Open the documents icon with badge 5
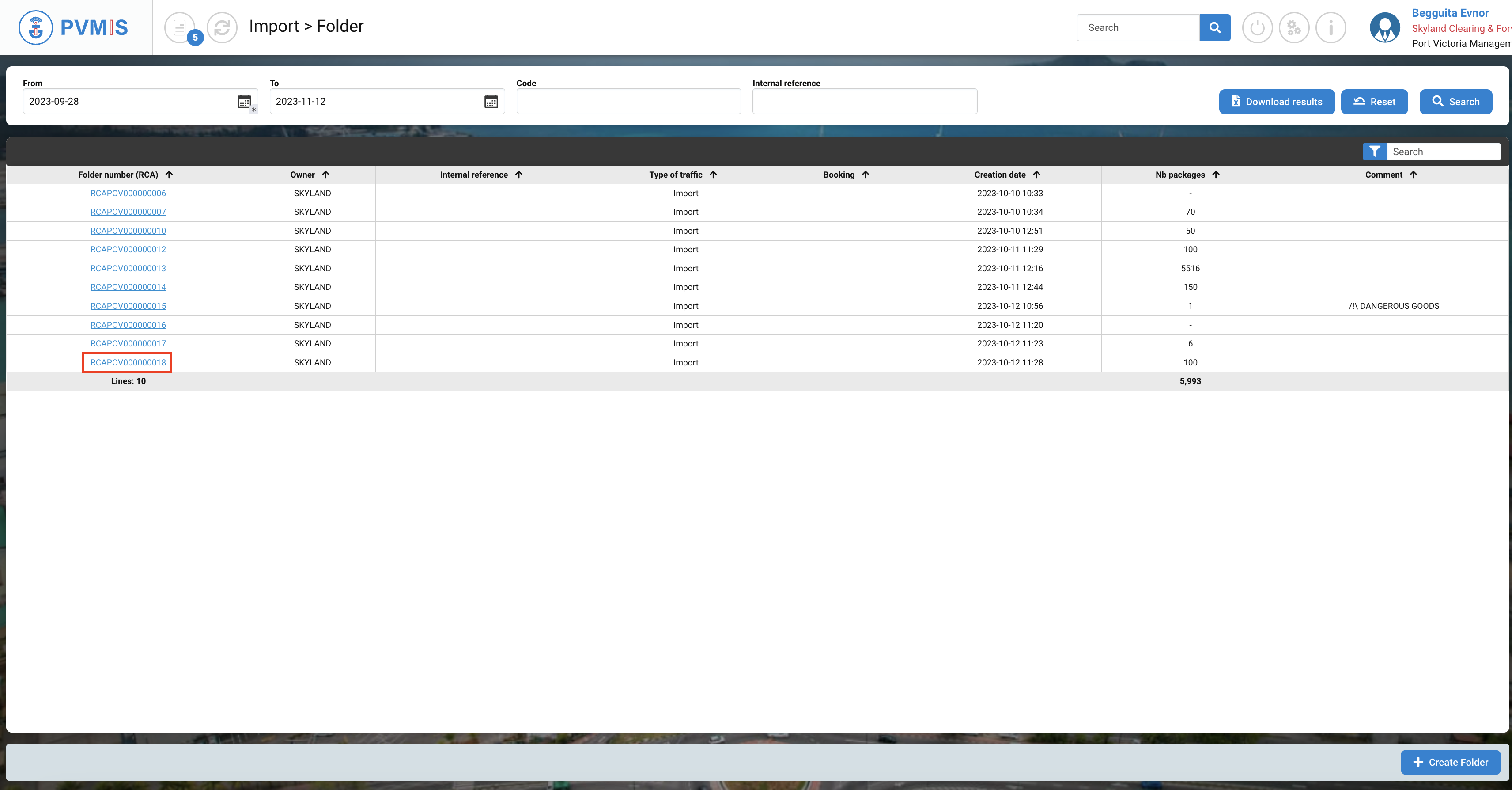This screenshot has width=1512, height=790. click(180, 27)
